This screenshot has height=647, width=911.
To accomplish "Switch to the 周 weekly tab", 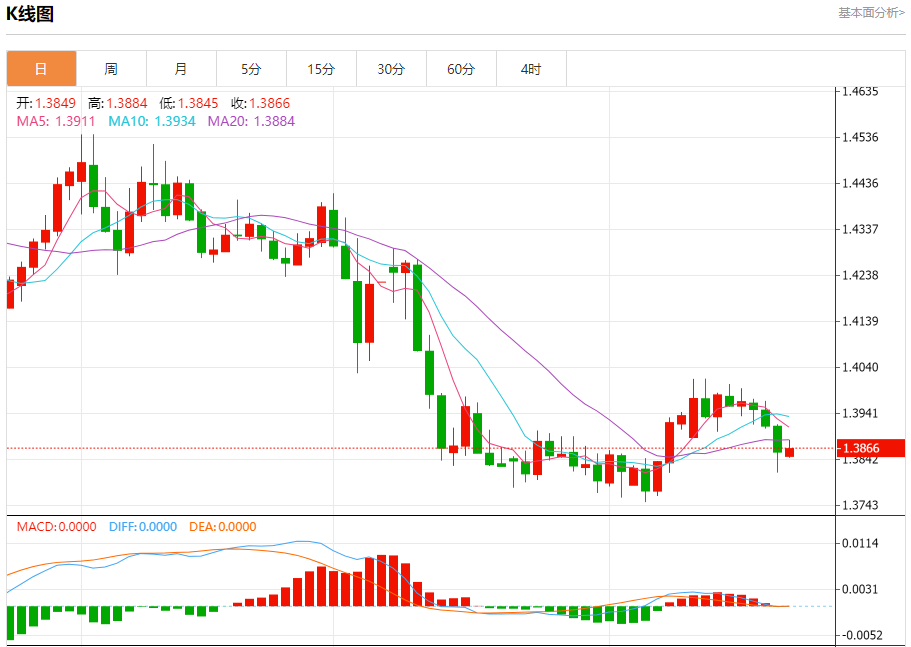I will tap(112, 69).
